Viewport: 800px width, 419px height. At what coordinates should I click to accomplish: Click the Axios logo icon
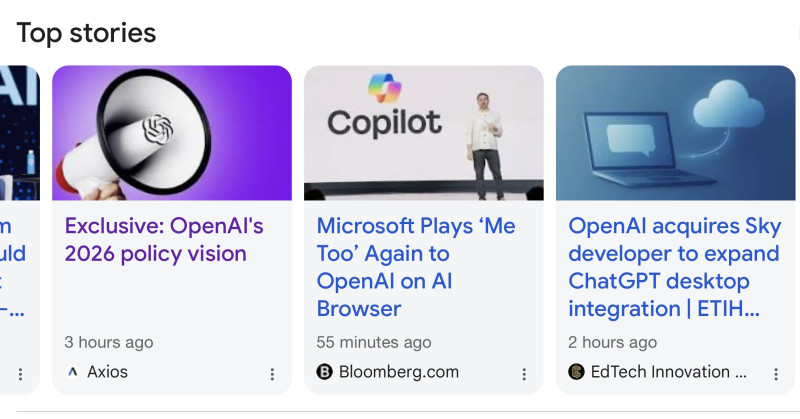click(72, 372)
